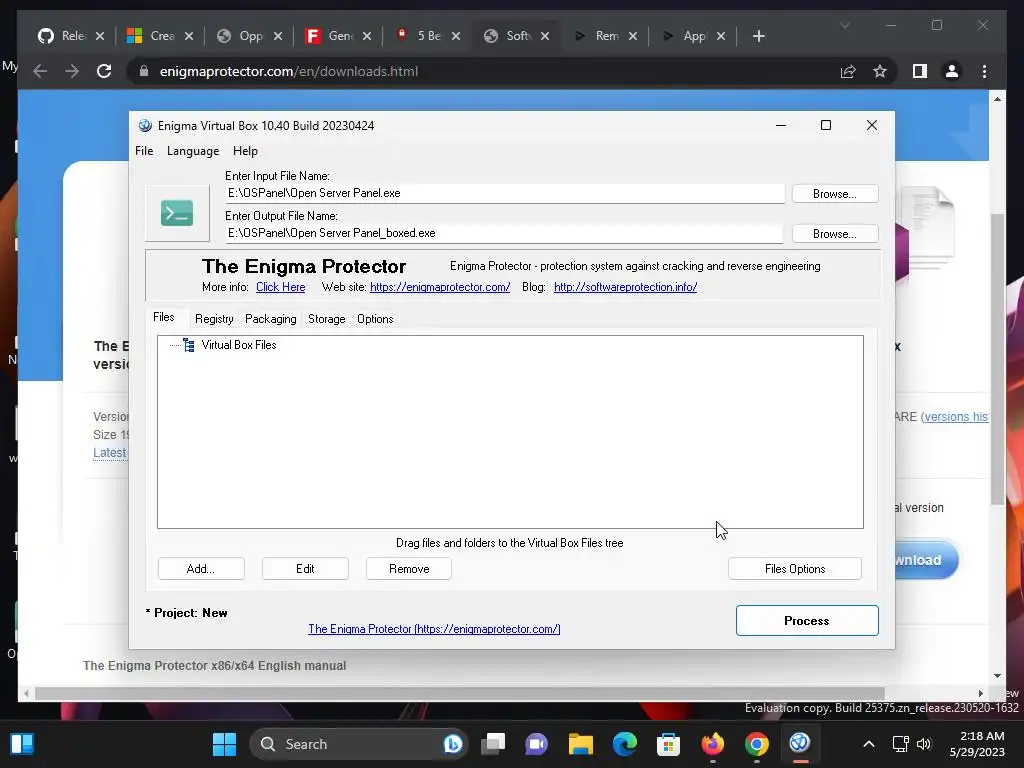Click the Virtual Box Files tree icon

tap(189, 345)
